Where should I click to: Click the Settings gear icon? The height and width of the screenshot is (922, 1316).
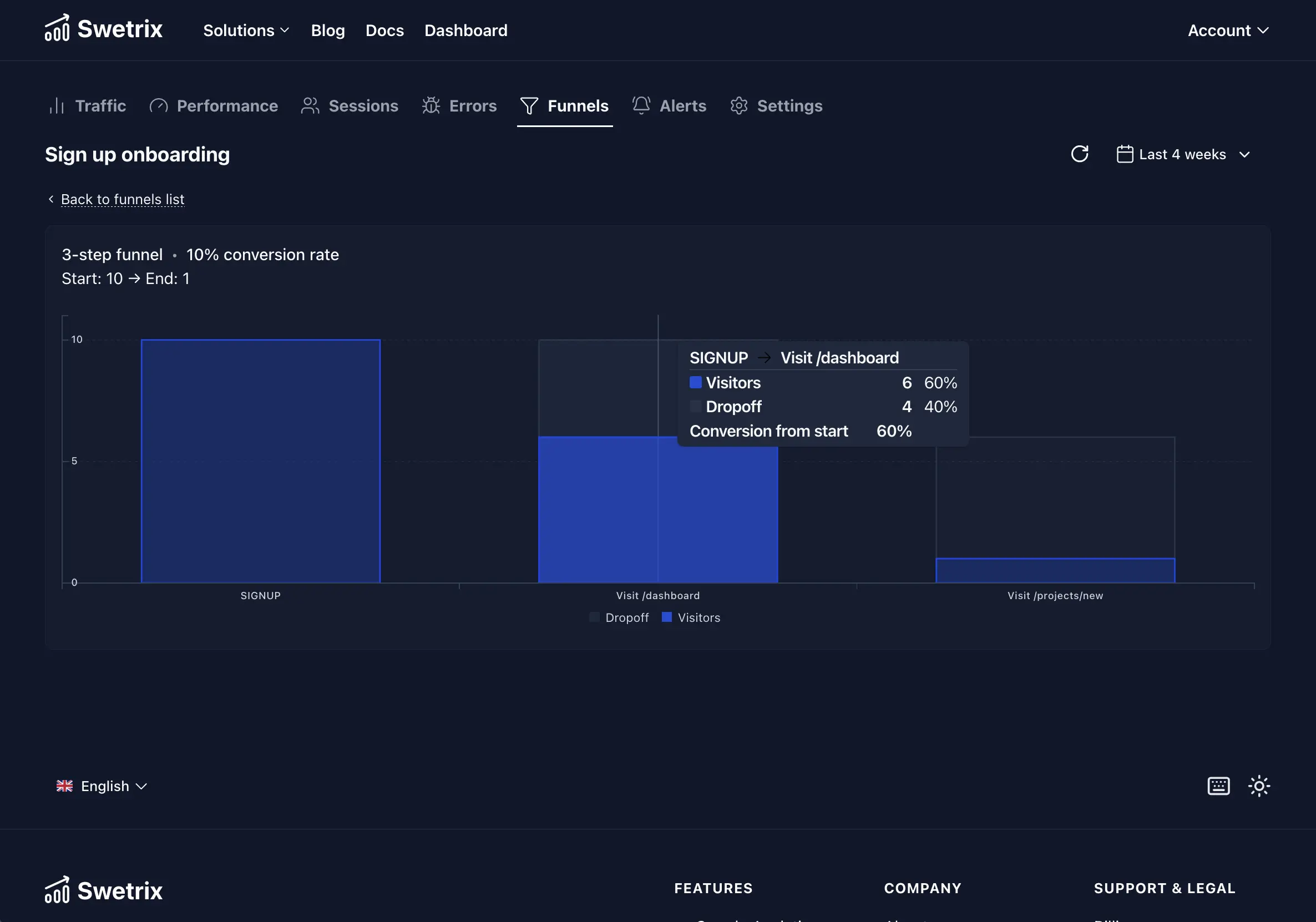click(739, 106)
